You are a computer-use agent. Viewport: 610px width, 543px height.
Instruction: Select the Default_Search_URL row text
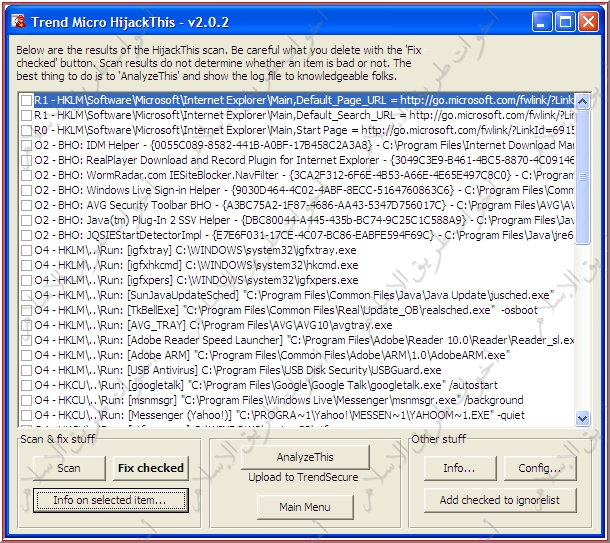(x=303, y=115)
